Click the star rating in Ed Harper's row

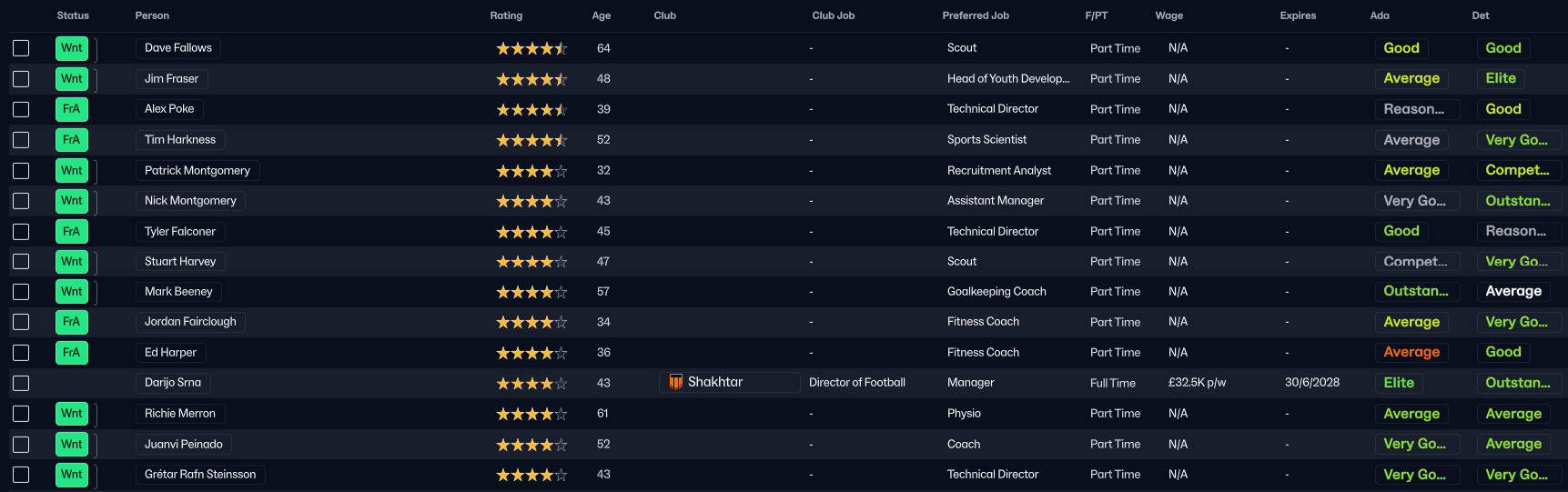pos(531,353)
